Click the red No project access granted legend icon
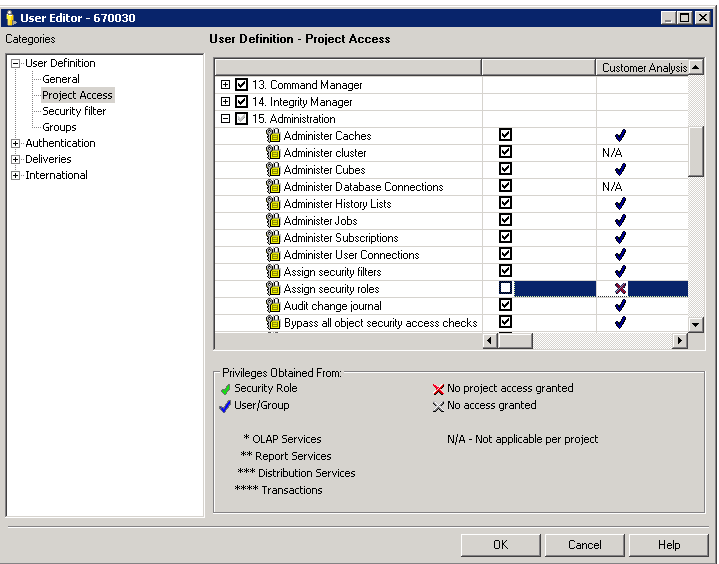Screen dimensions: 719x564 438,389
